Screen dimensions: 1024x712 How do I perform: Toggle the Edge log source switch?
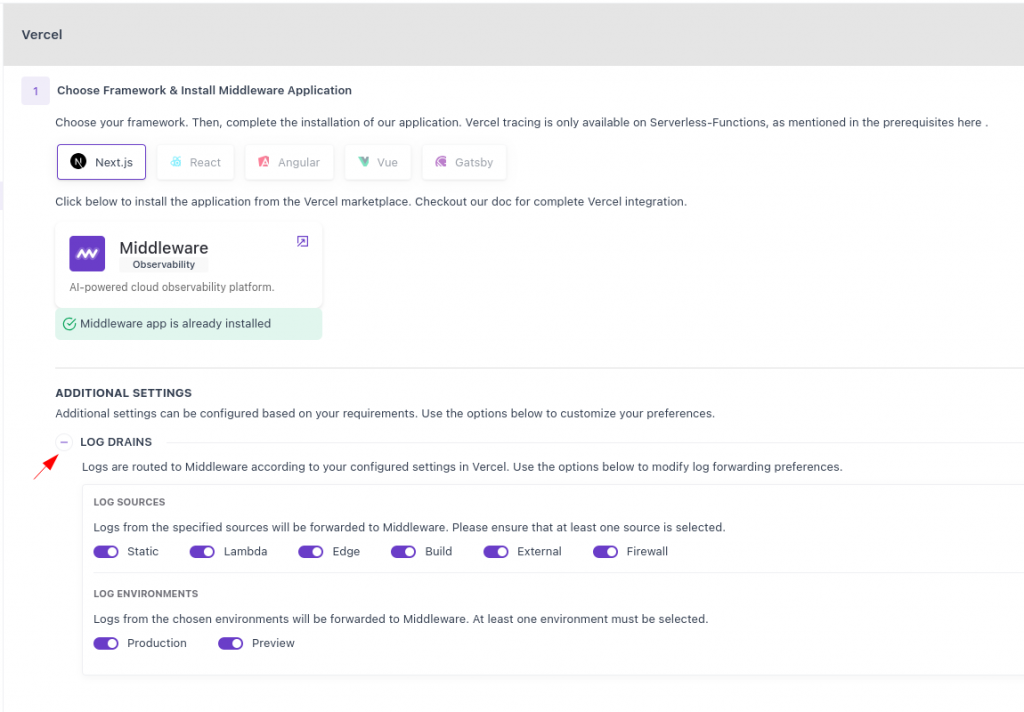311,552
